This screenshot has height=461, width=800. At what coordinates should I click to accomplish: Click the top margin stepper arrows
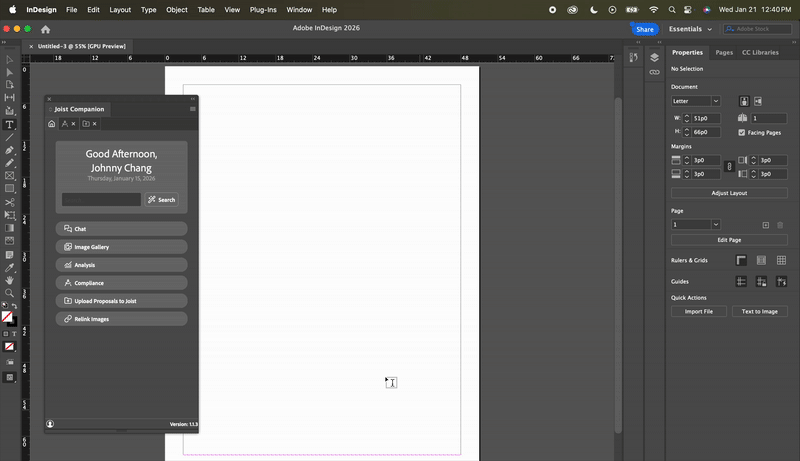click(x=687, y=160)
